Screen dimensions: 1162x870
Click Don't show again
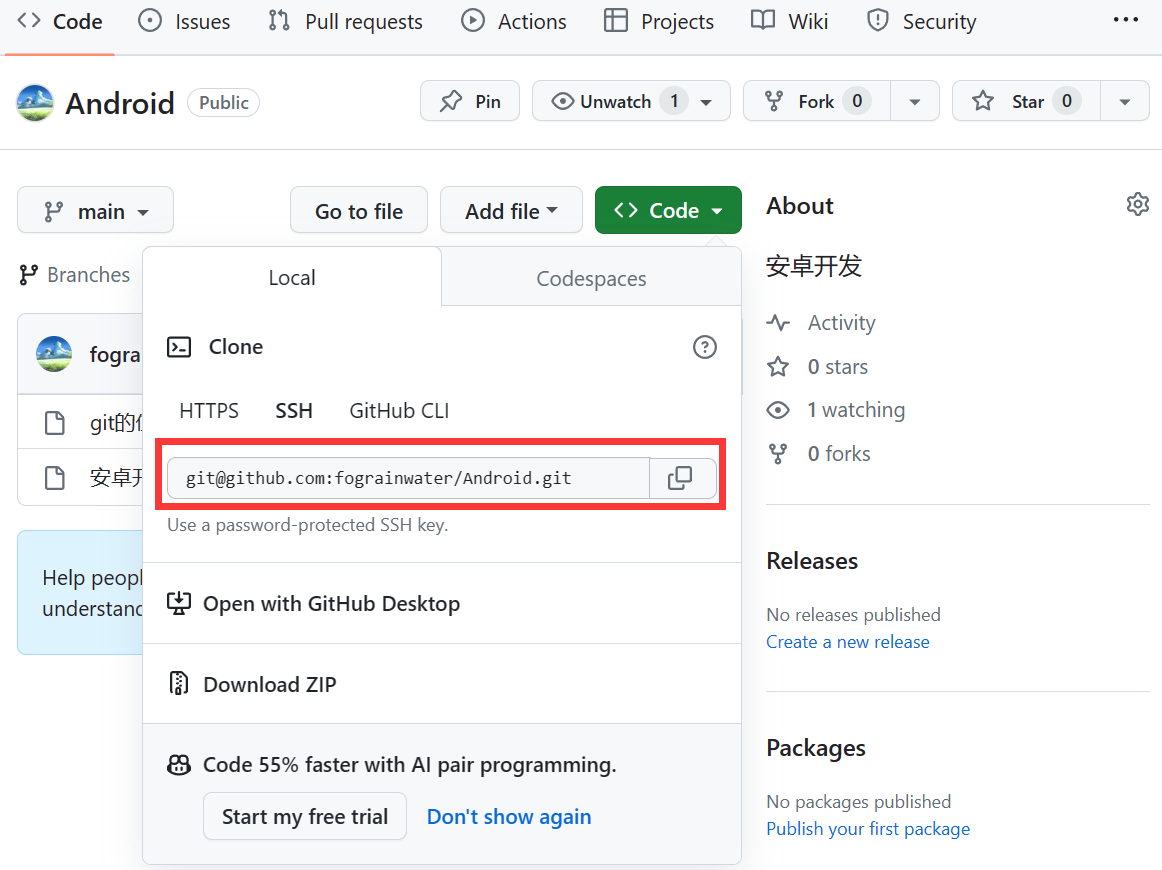click(x=509, y=816)
